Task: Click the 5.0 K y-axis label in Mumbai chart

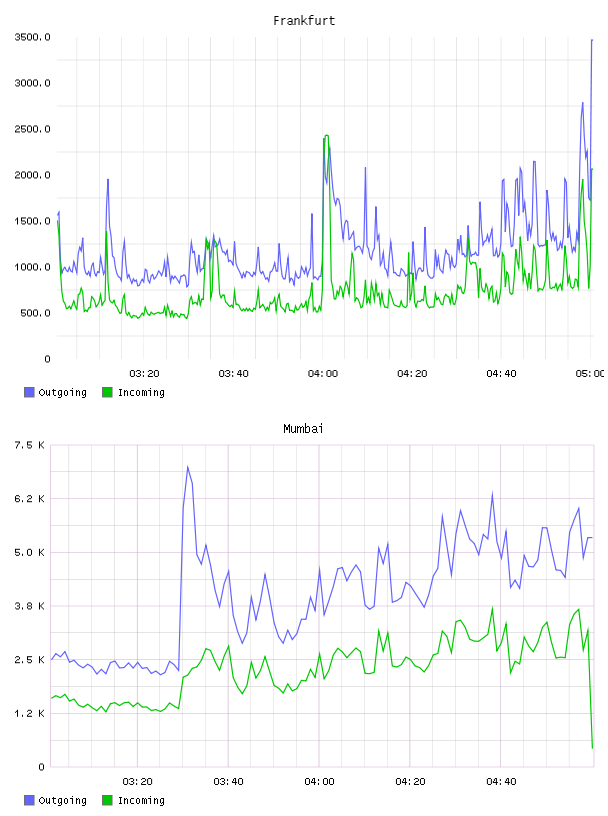Action: 30,552
